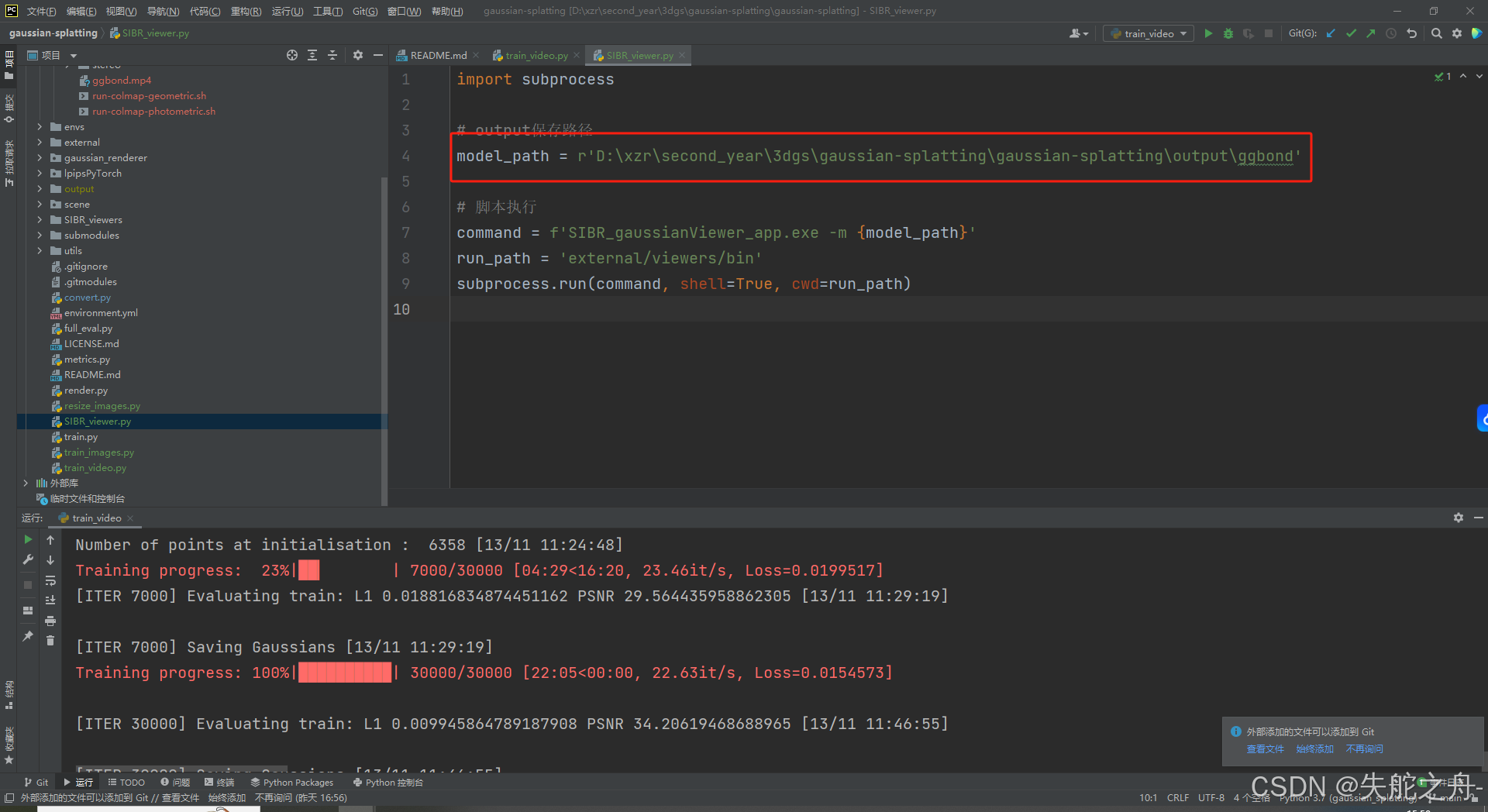Jump down the stack trace in Run panel
The width and height of the screenshot is (1488, 812).
click(x=50, y=559)
